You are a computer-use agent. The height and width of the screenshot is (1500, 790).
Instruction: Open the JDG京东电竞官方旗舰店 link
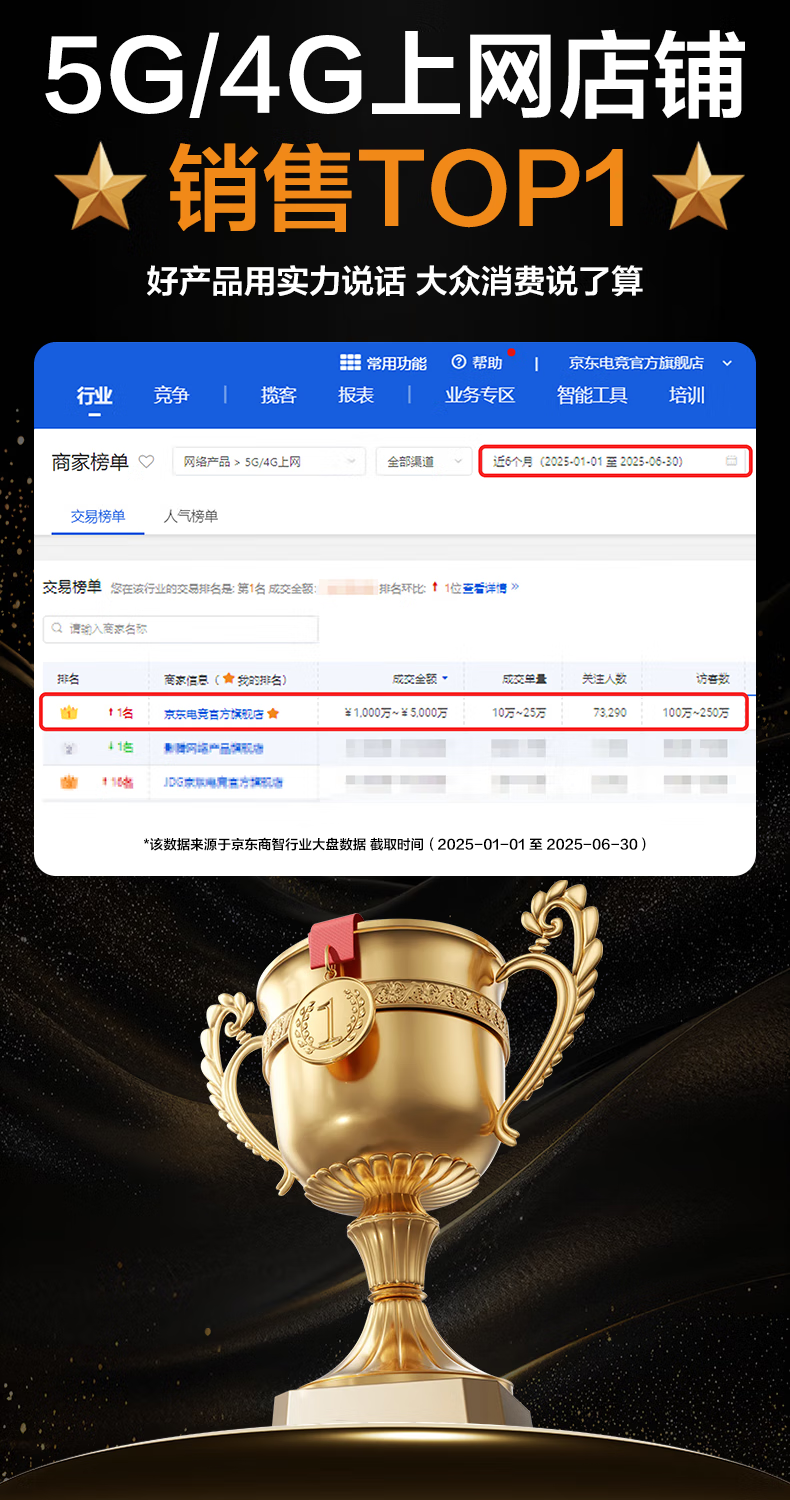[223, 782]
